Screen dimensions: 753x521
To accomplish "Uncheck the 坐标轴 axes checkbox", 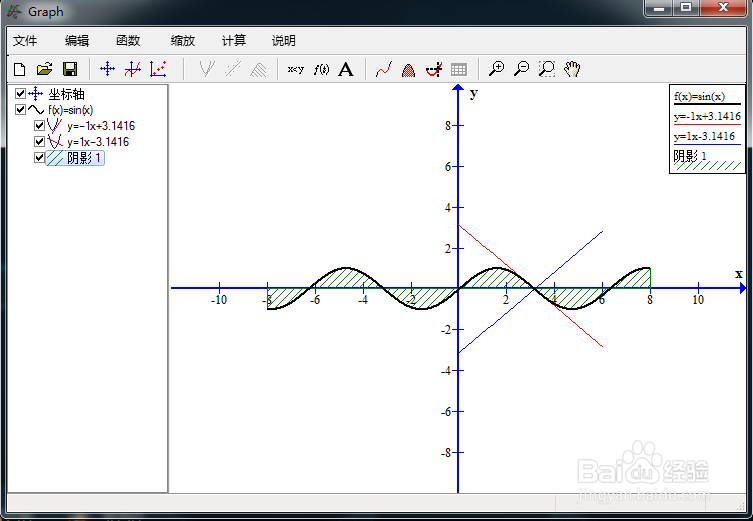I will point(20,93).
